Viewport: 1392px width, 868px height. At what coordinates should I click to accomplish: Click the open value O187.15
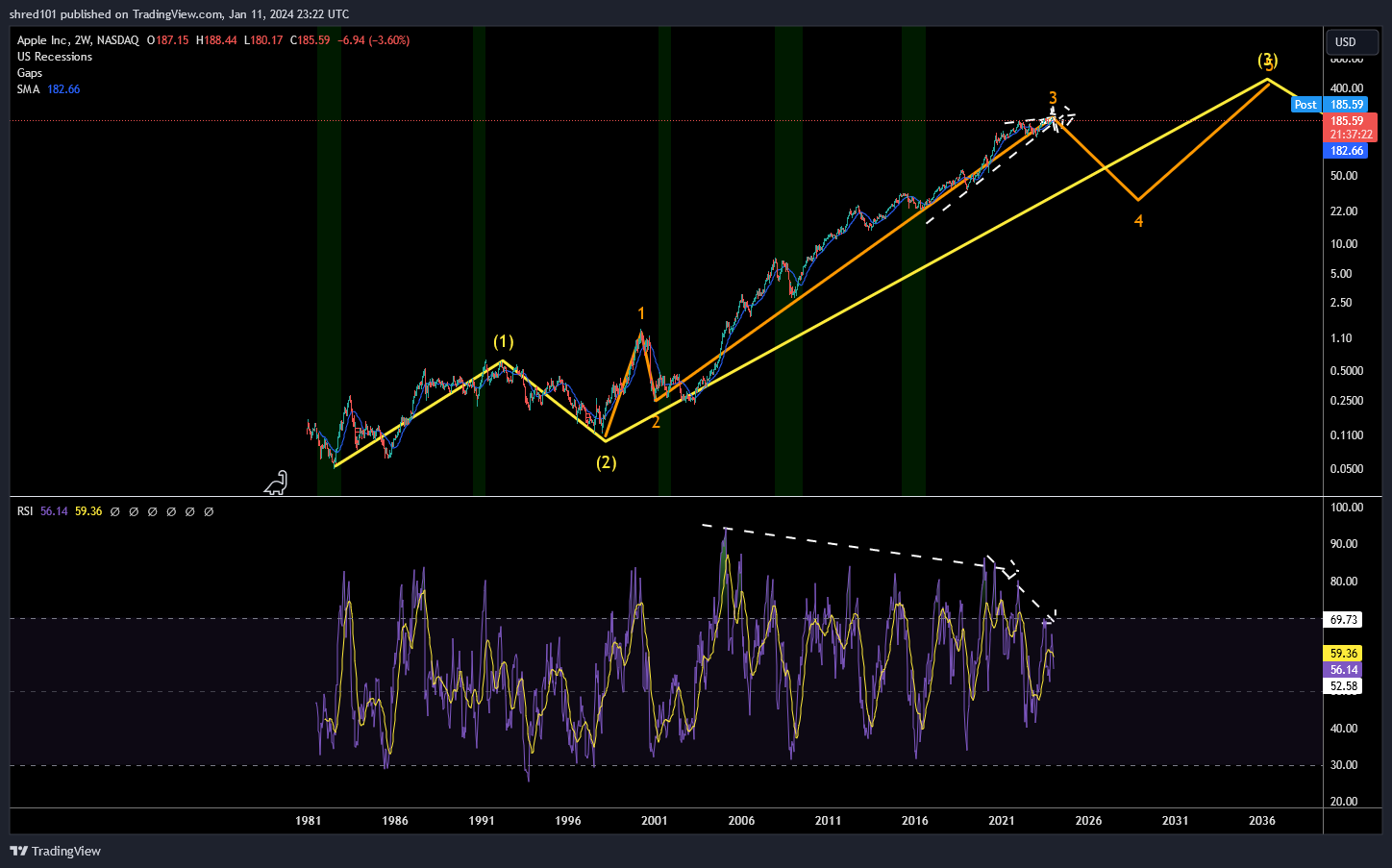(168, 40)
